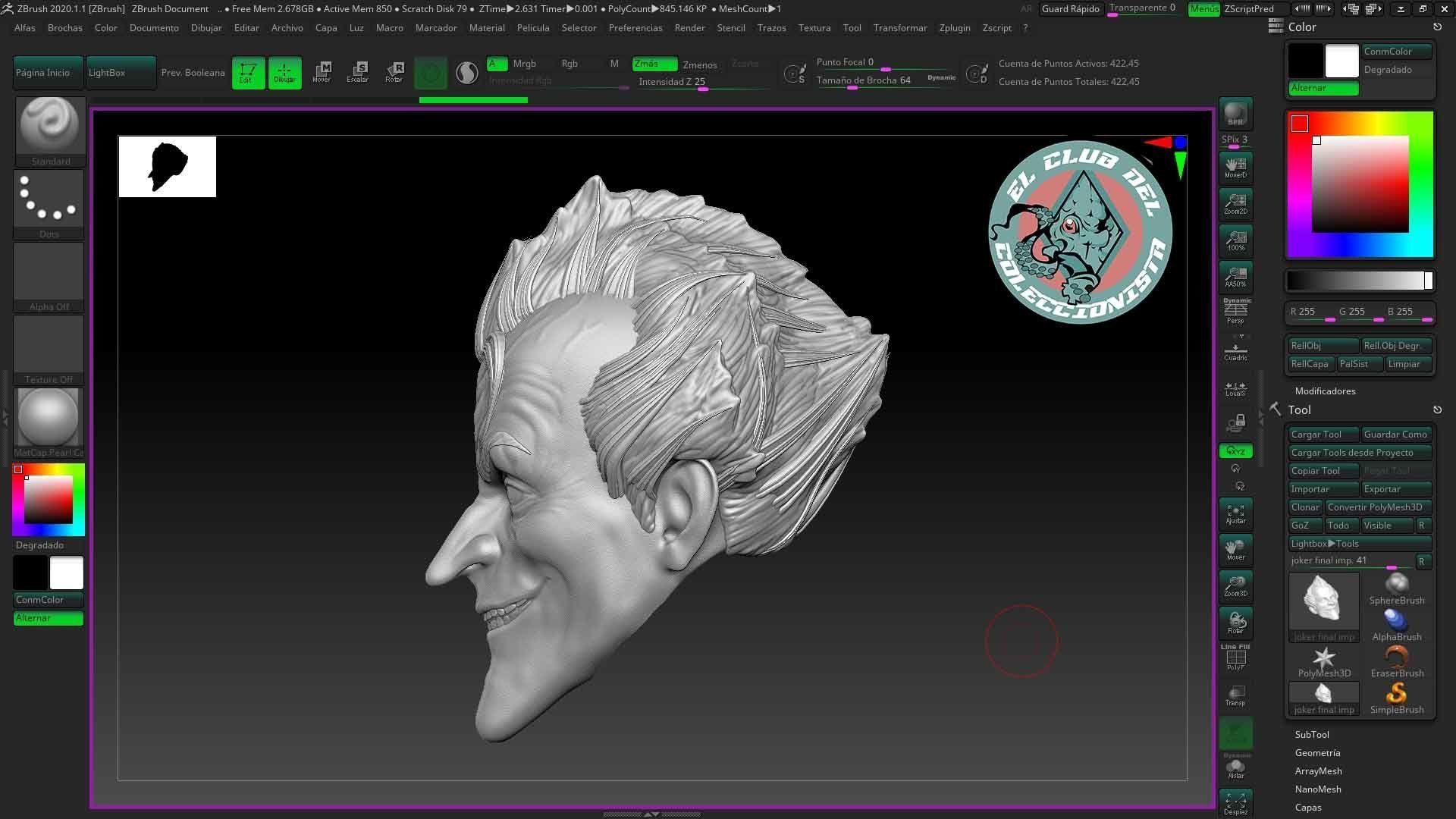
Task: Toggle Transp transparency display
Action: tap(1235, 695)
